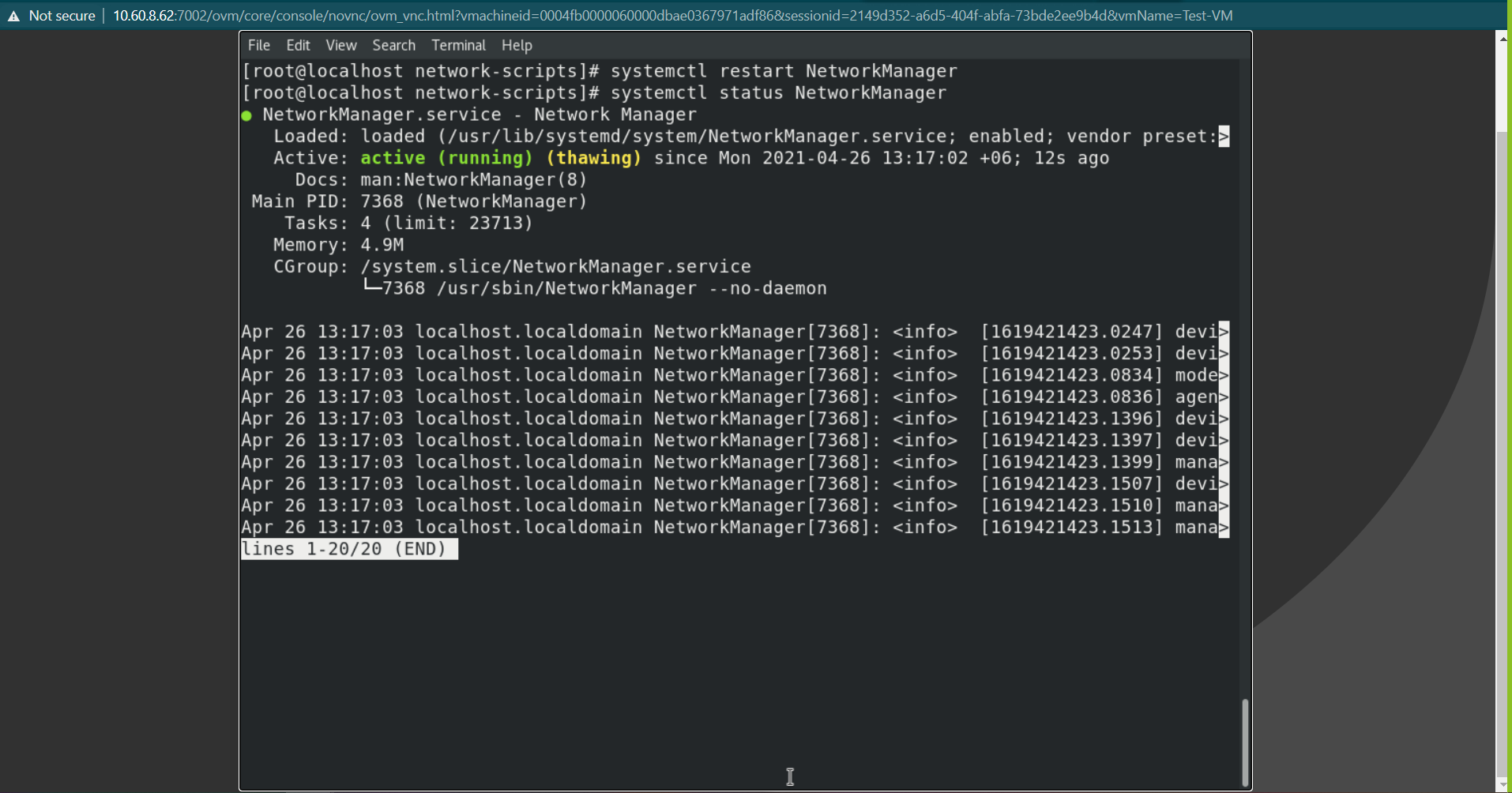The height and width of the screenshot is (793, 1512).
Task: Click the yellow (thawing) status text
Action: tap(593, 158)
